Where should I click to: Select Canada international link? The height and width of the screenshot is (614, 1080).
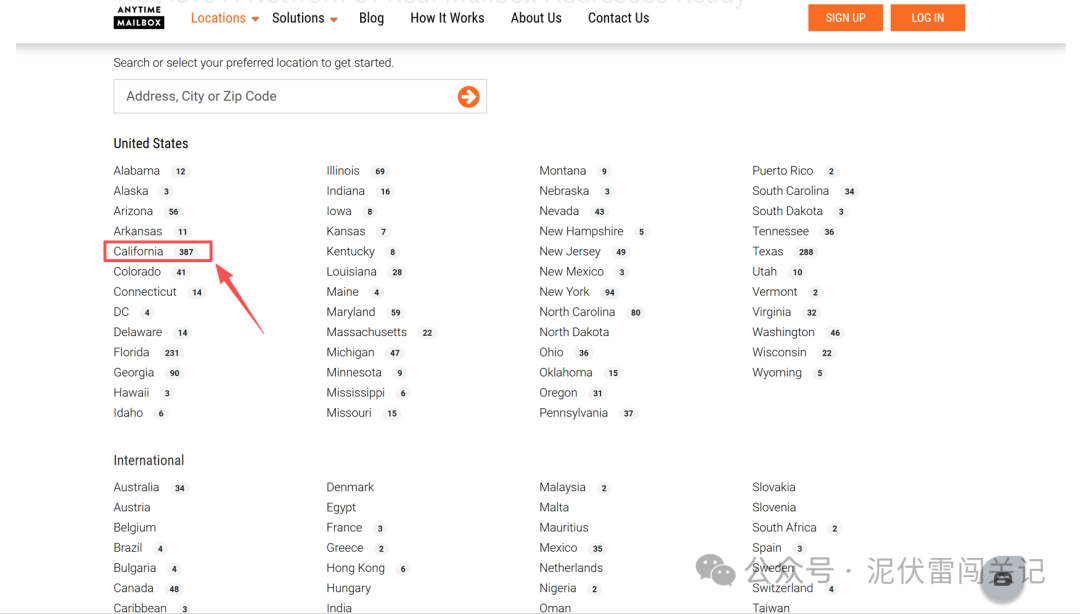134,588
